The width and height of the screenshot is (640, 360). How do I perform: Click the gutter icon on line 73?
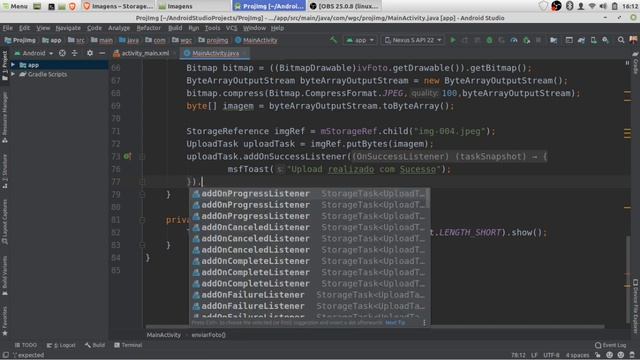pyautogui.click(x=127, y=156)
